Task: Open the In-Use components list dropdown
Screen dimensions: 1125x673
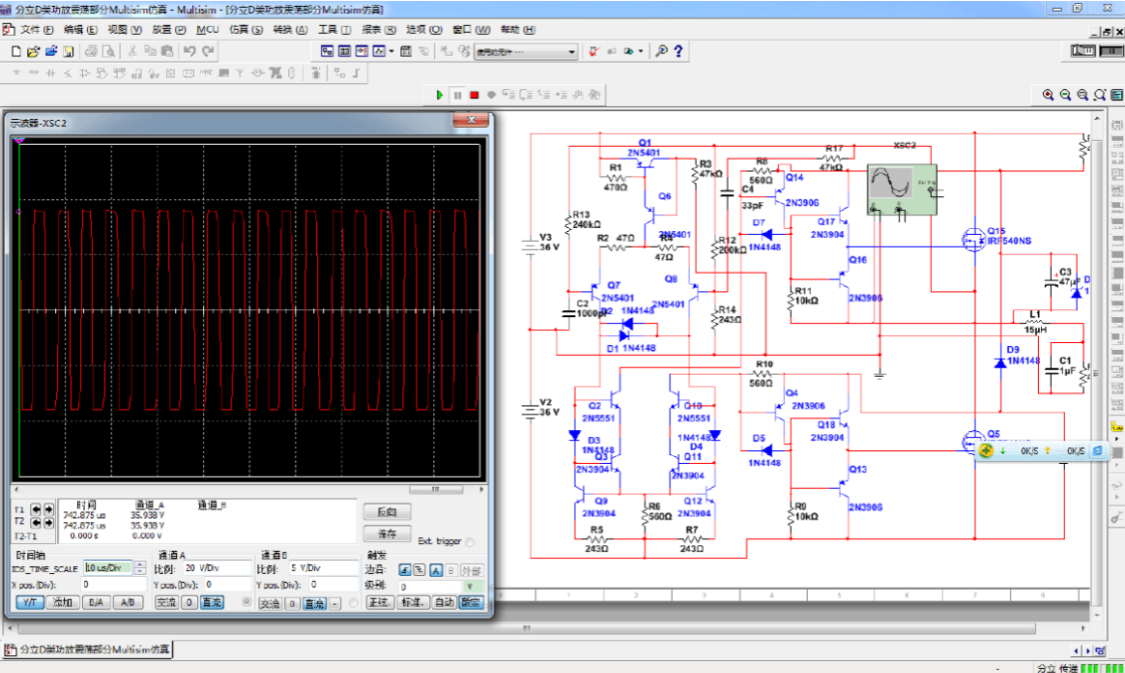Action: (572, 52)
